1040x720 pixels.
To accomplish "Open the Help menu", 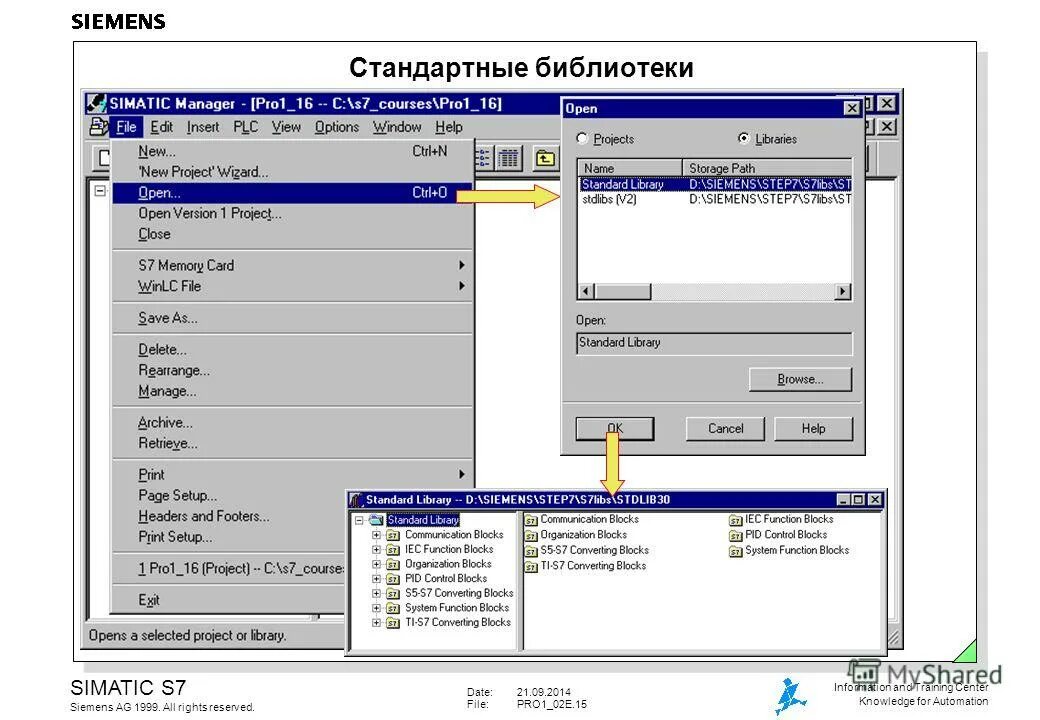I will coord(449,127).
